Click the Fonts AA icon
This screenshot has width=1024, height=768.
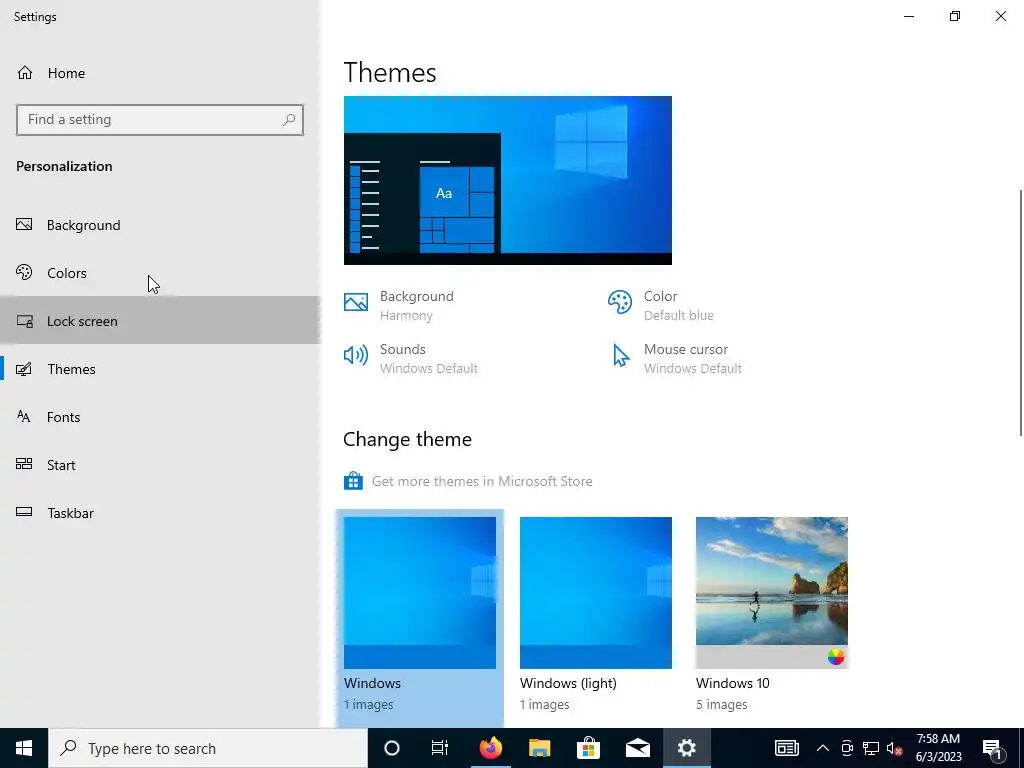(24, 417)
